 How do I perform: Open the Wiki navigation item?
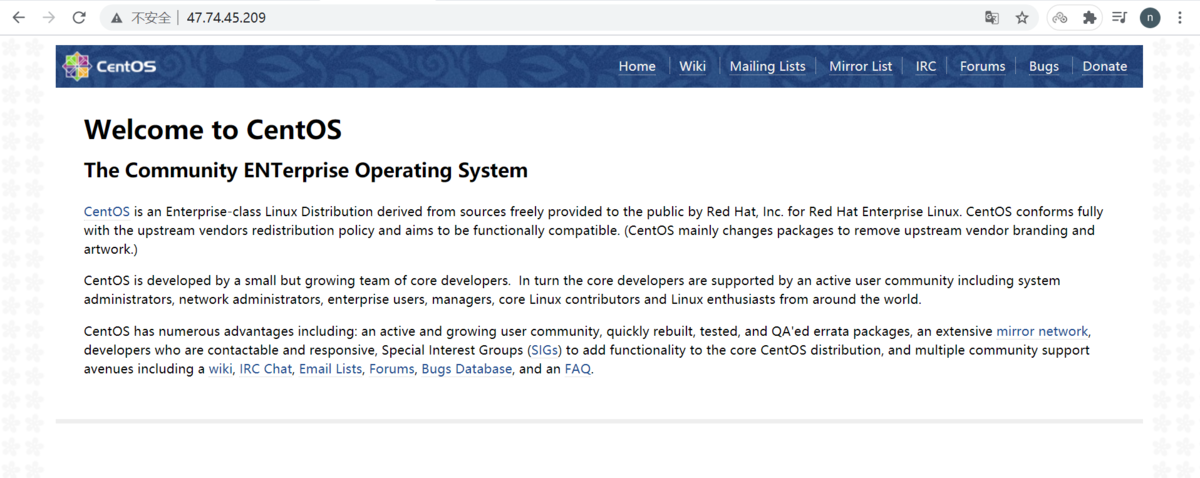pos(692,66)
